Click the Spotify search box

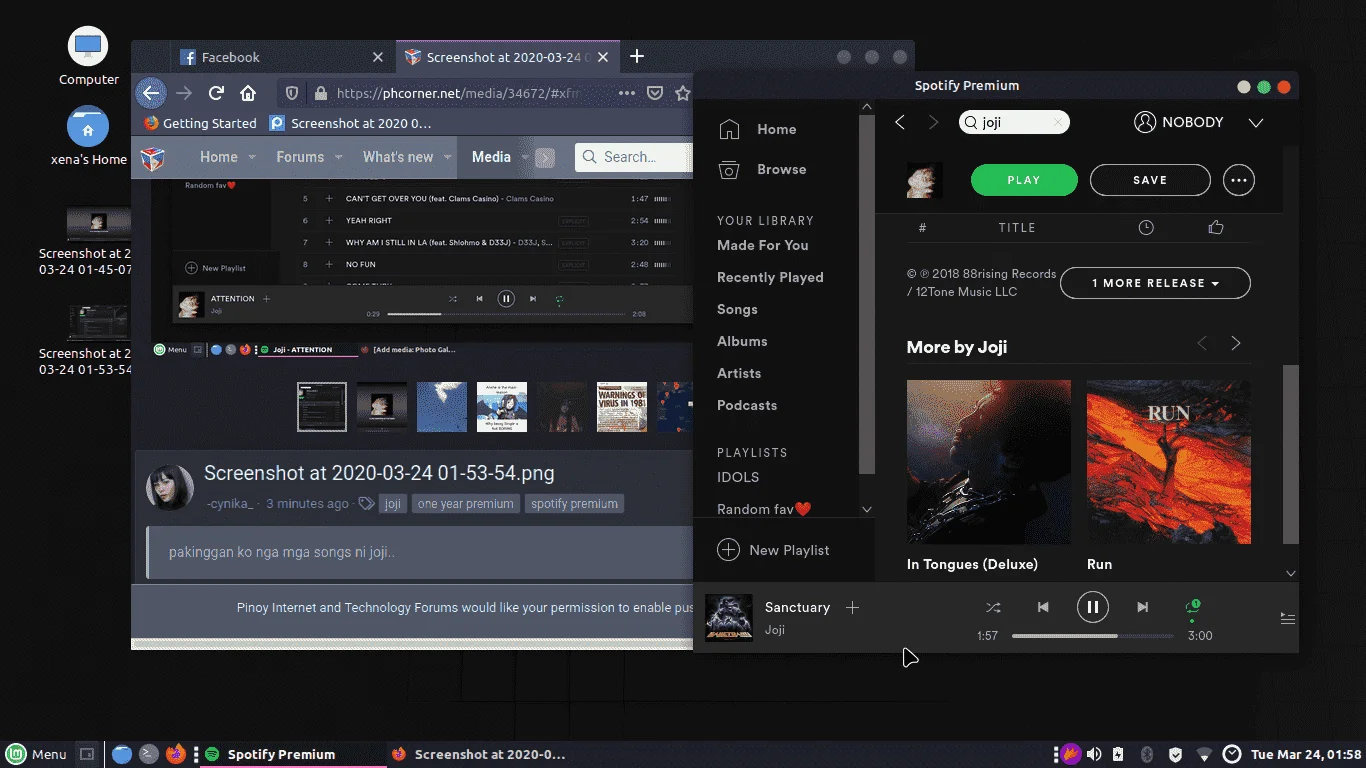pos(1014,122)
